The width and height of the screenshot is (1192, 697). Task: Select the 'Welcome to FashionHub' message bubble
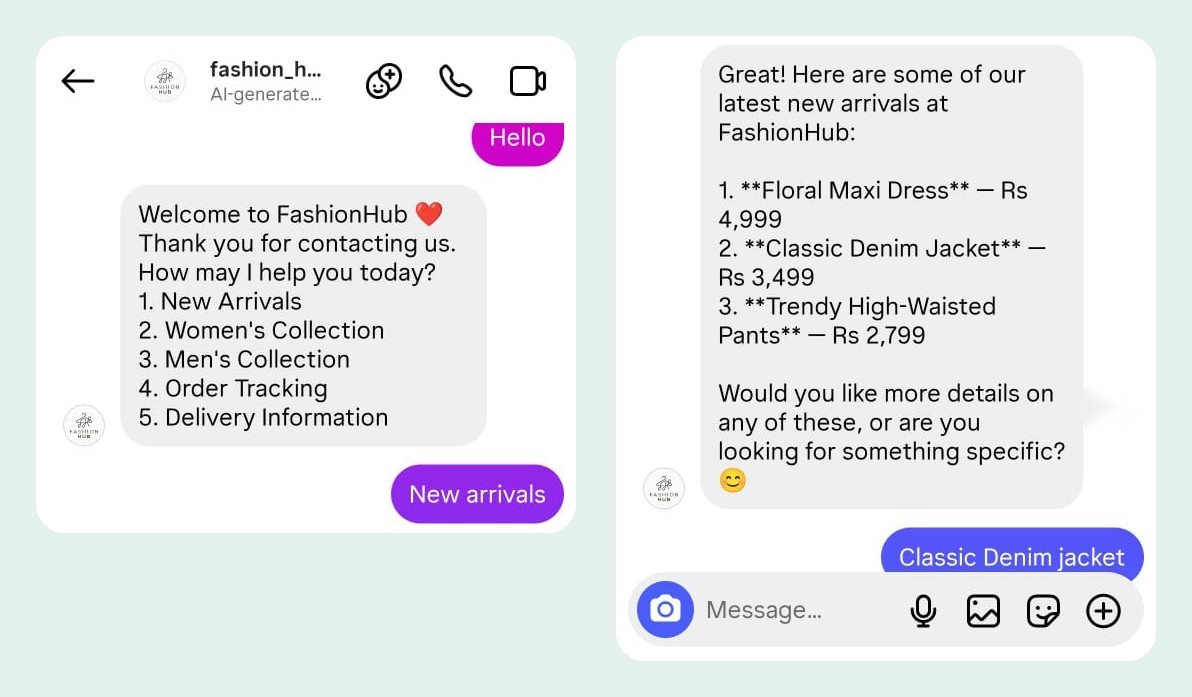303,315
